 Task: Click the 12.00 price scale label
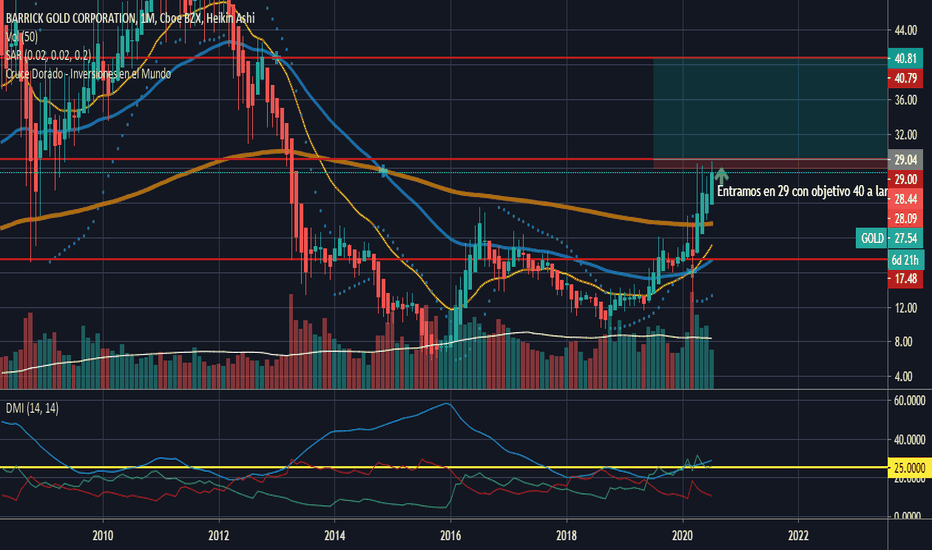(x=905, y=307)
